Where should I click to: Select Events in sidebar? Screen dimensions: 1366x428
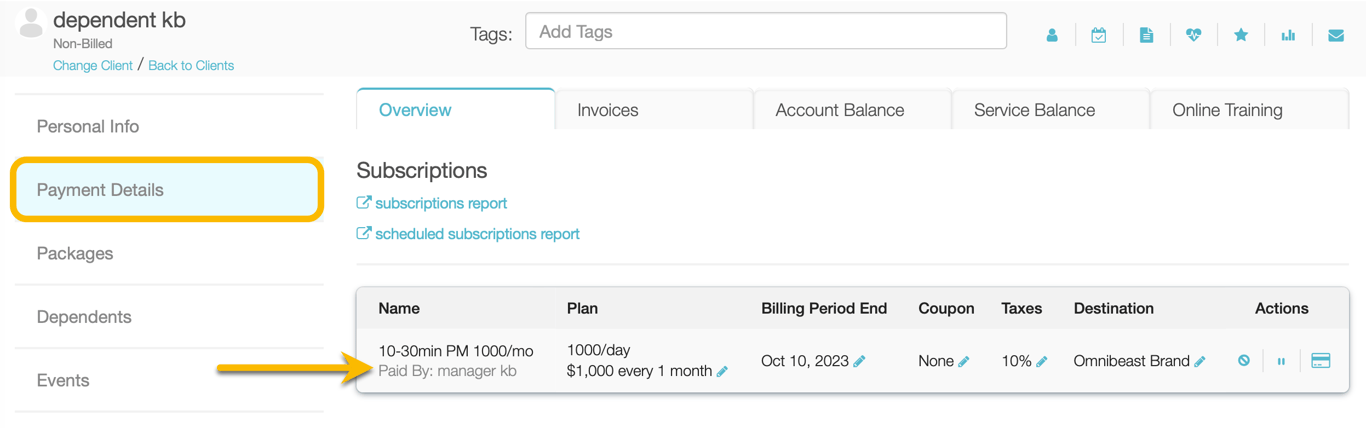coord(169,380)
